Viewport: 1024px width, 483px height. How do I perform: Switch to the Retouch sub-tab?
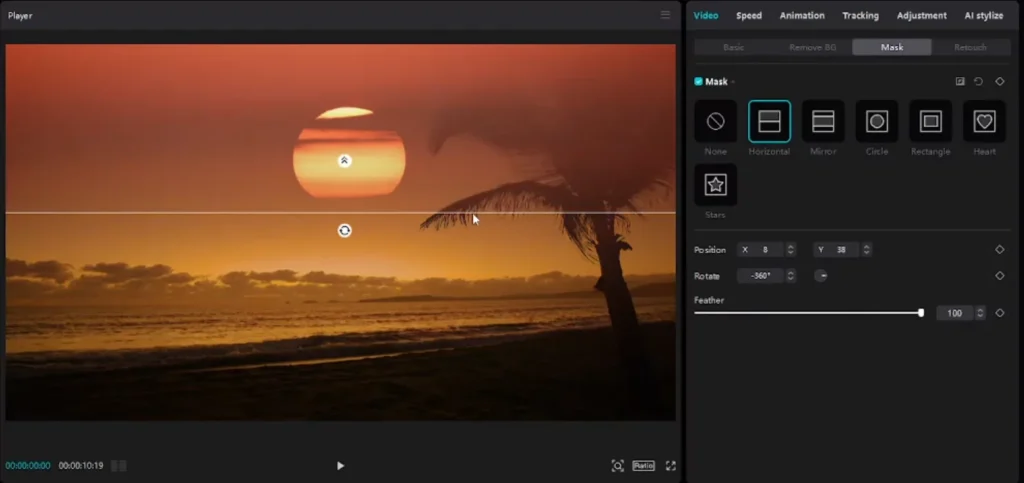(970, 47)
